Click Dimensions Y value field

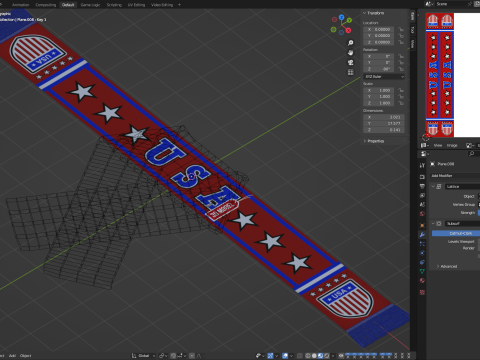[384, 123]
